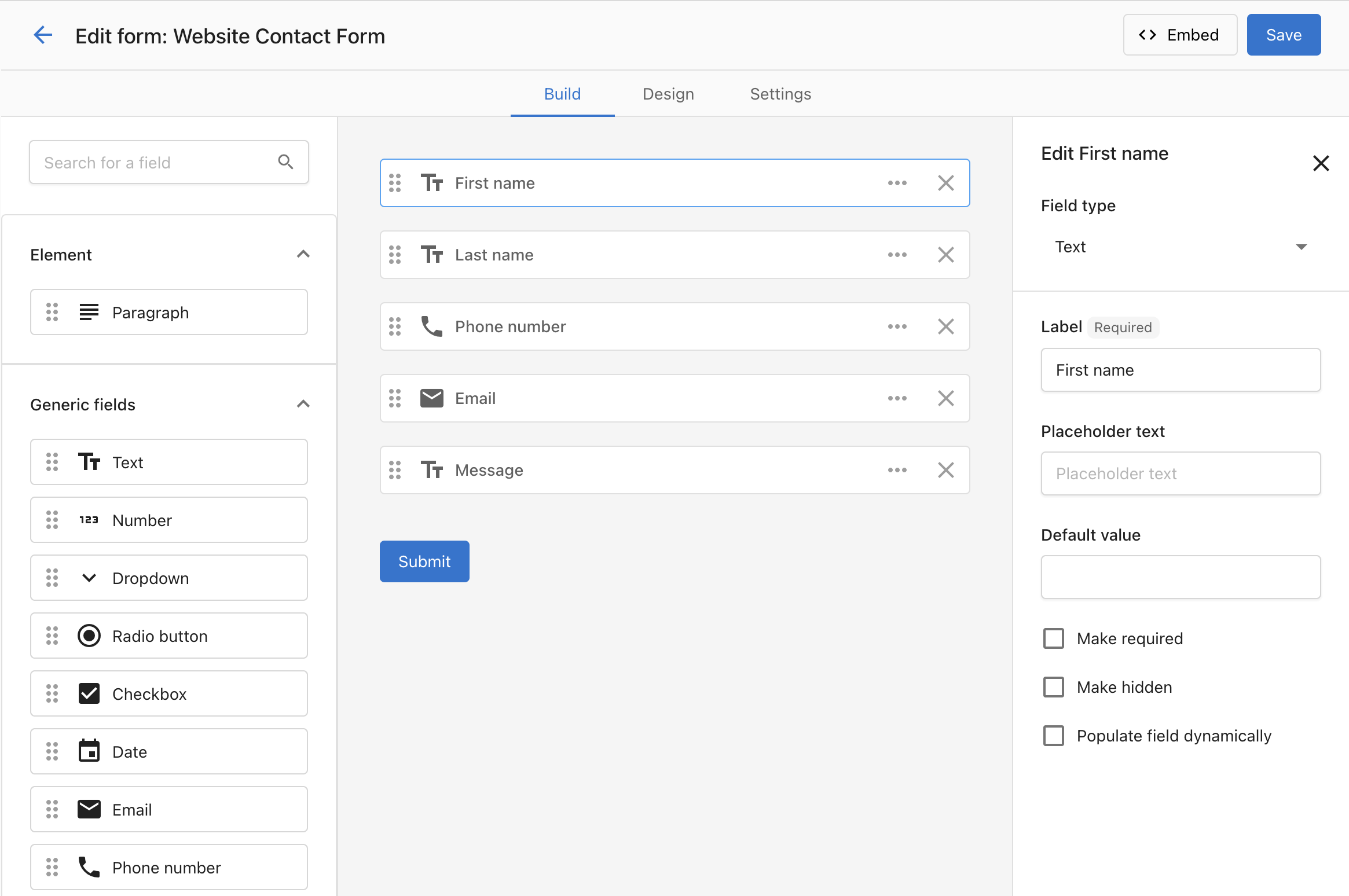Open the Settings tab
Viewport: 1349px width, 896px height.
tap(780, 94)
